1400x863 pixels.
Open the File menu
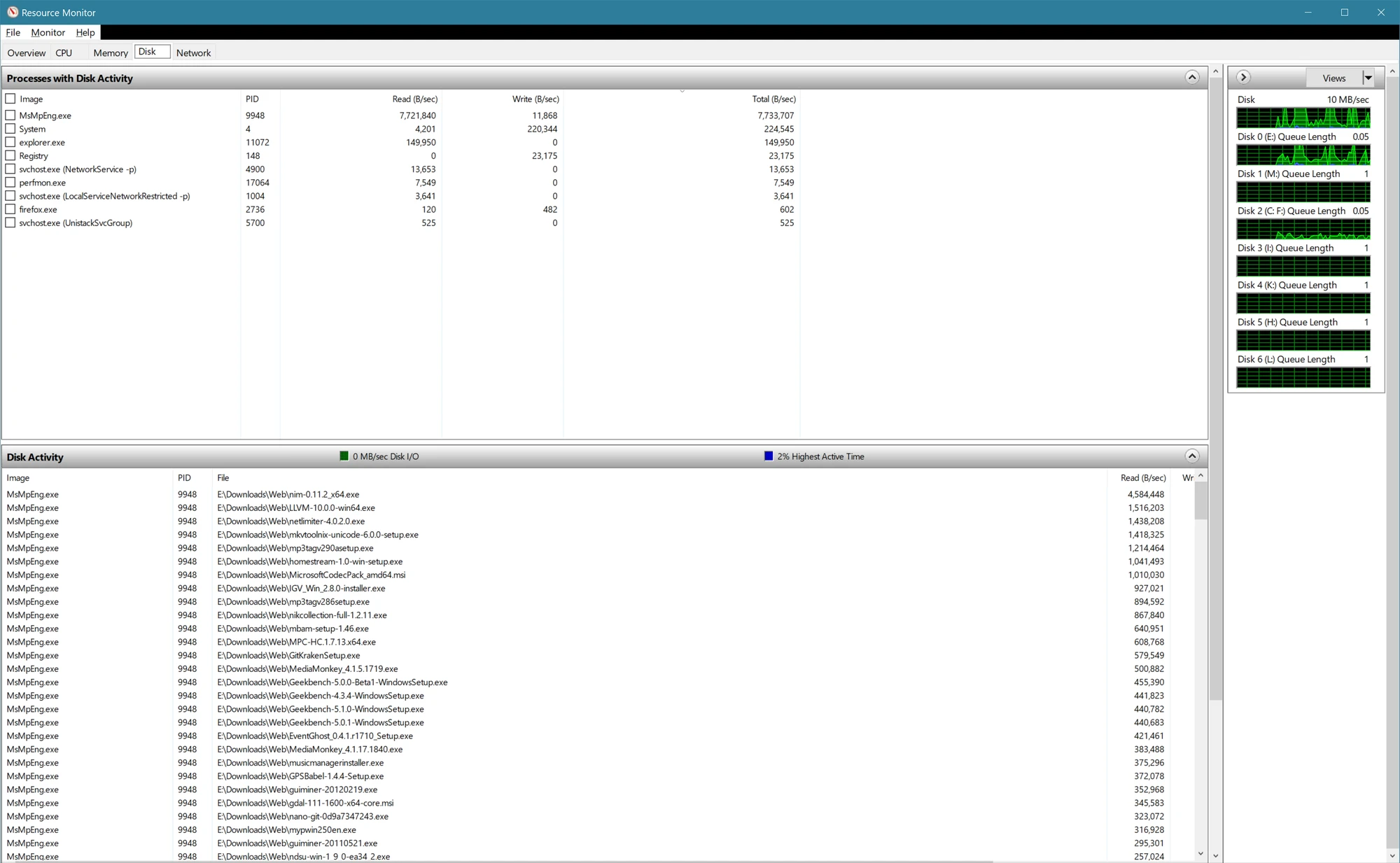click(x=13, y=32)
